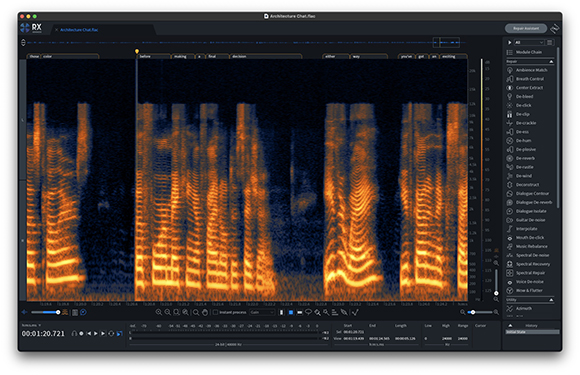Screen dimensions: 580x375
Task: Open the De-hum module
Action: tap(523, 141)
